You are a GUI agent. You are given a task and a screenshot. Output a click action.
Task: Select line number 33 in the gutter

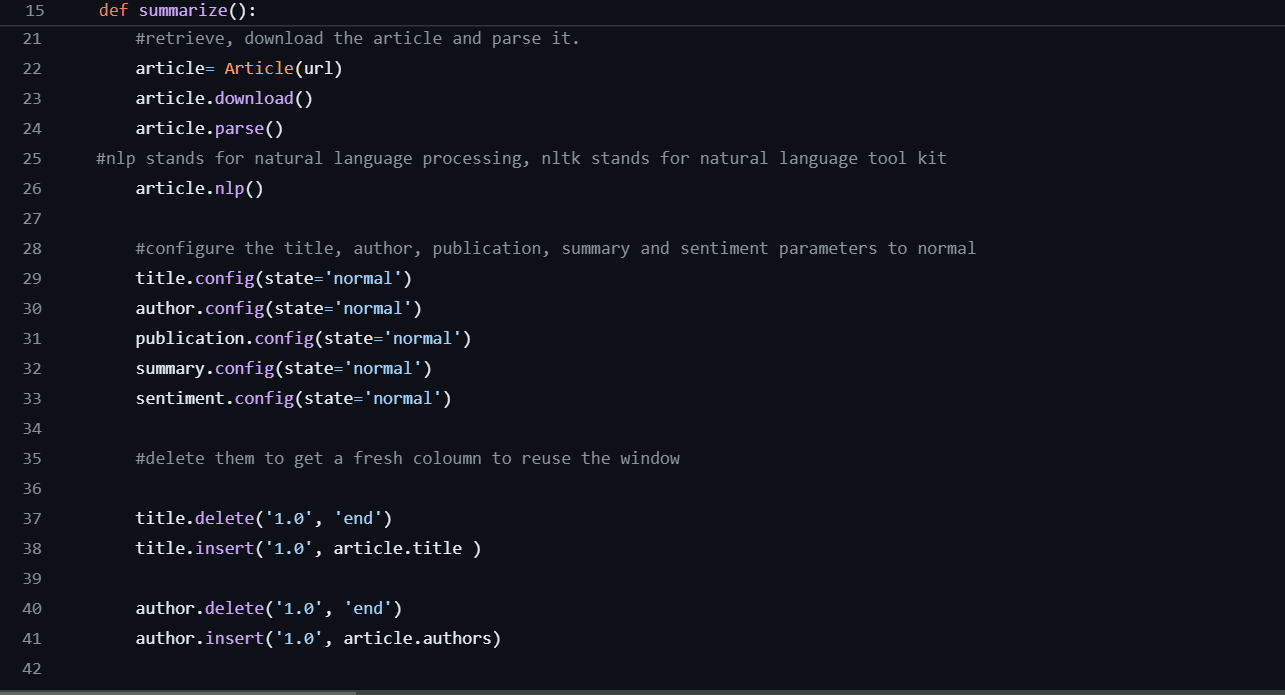(32, 398)
